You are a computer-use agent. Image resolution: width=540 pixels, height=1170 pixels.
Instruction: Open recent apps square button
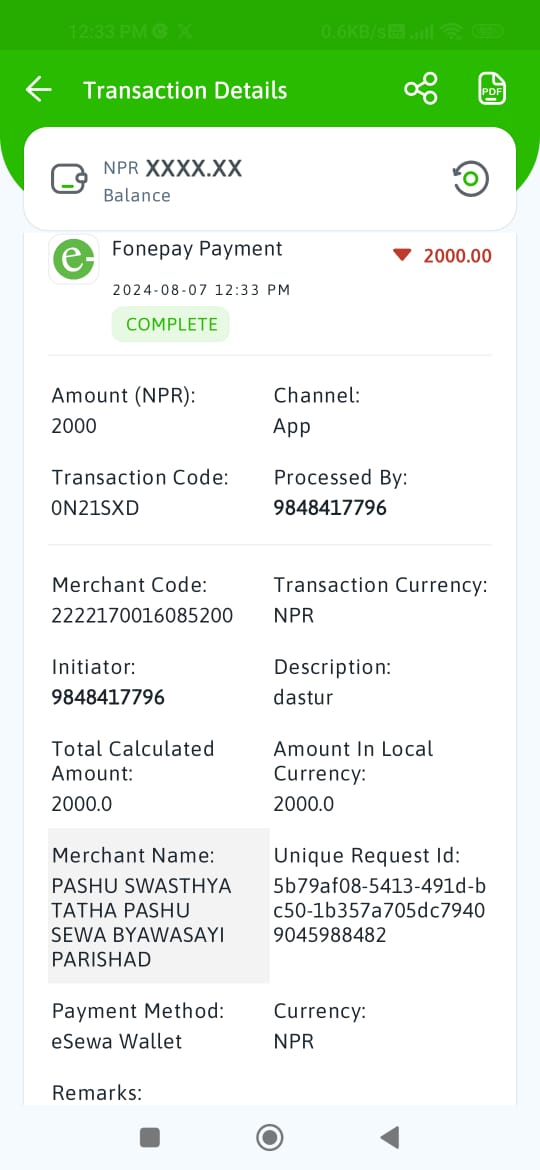[150, 1137]
